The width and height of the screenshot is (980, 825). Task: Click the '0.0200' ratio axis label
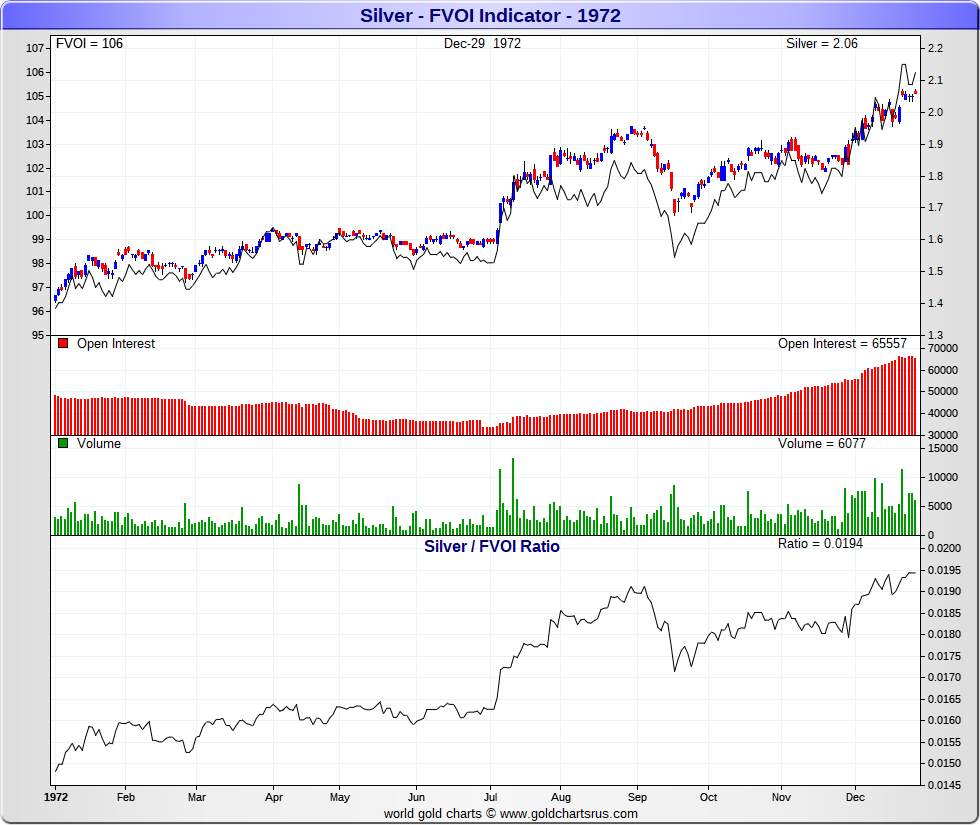[944, 549]
